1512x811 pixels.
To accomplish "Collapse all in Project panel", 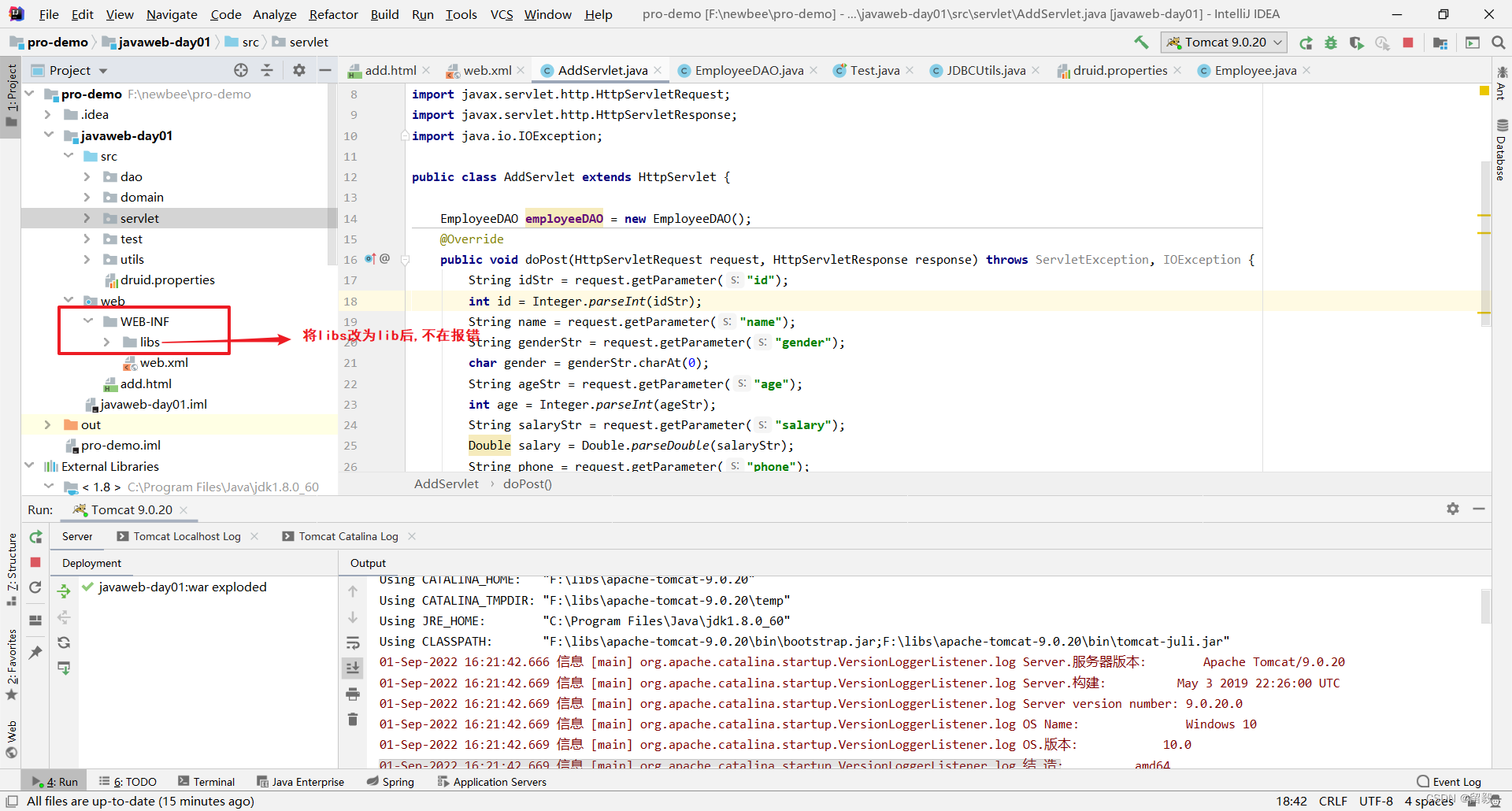I will click(x=267, y=70).
